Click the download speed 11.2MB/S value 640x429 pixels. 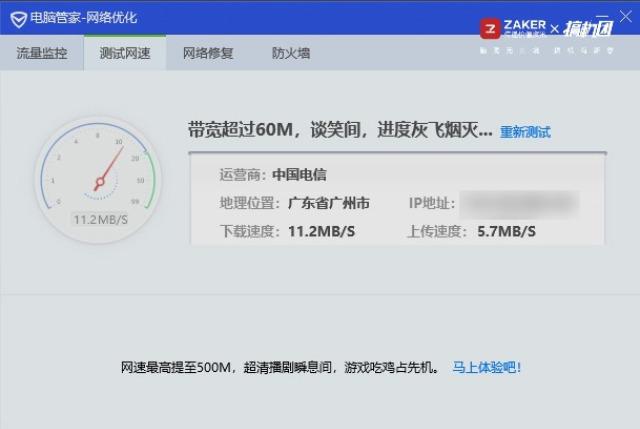[322, 231]
